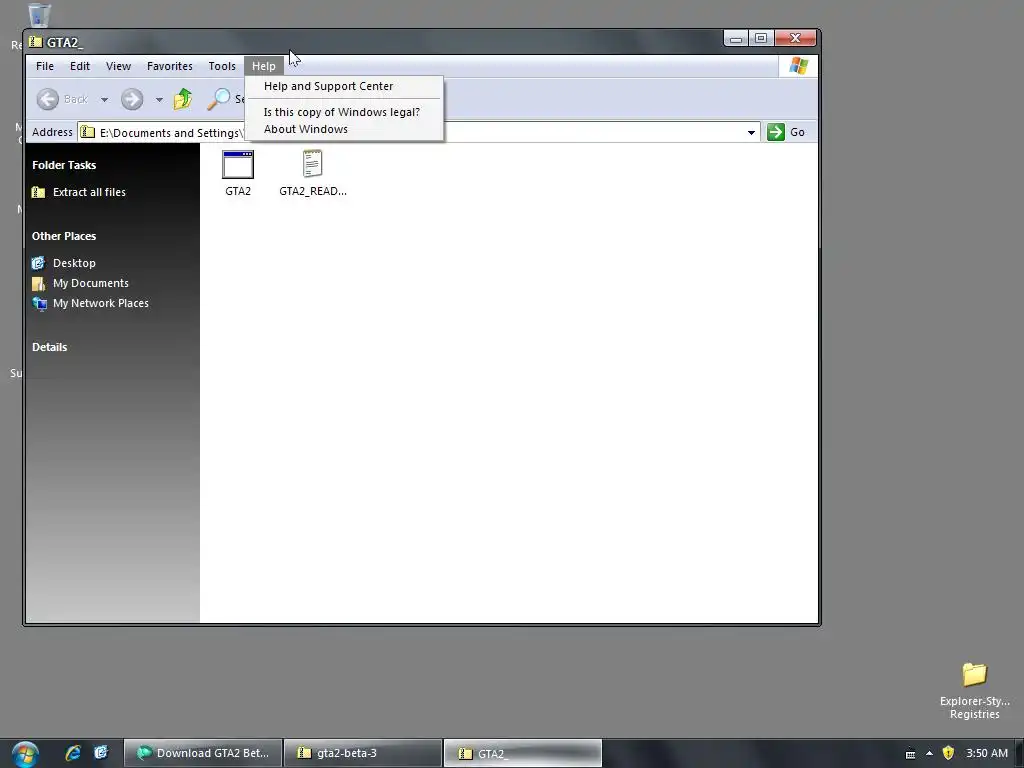Click the Extract all files folder icon

39,192
